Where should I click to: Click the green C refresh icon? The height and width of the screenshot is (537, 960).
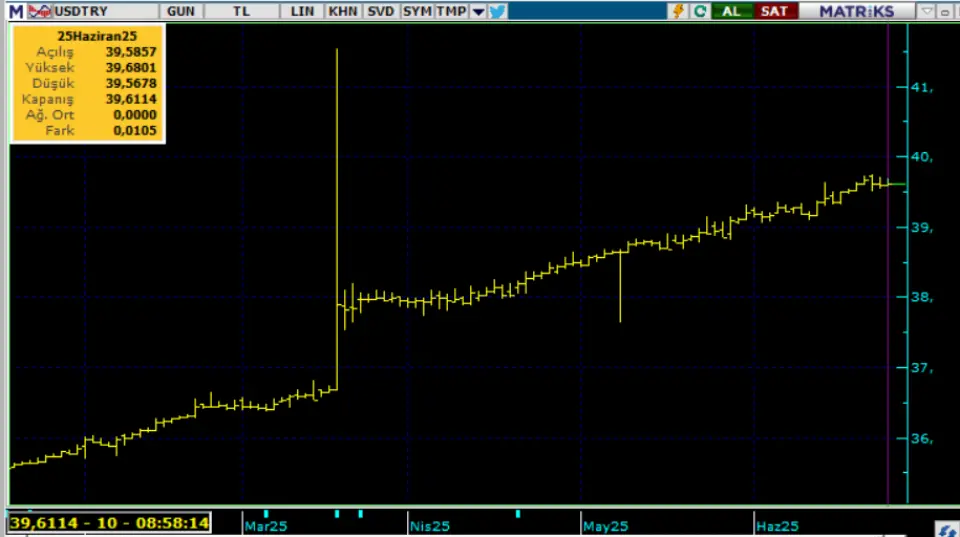tap(700, 11)
